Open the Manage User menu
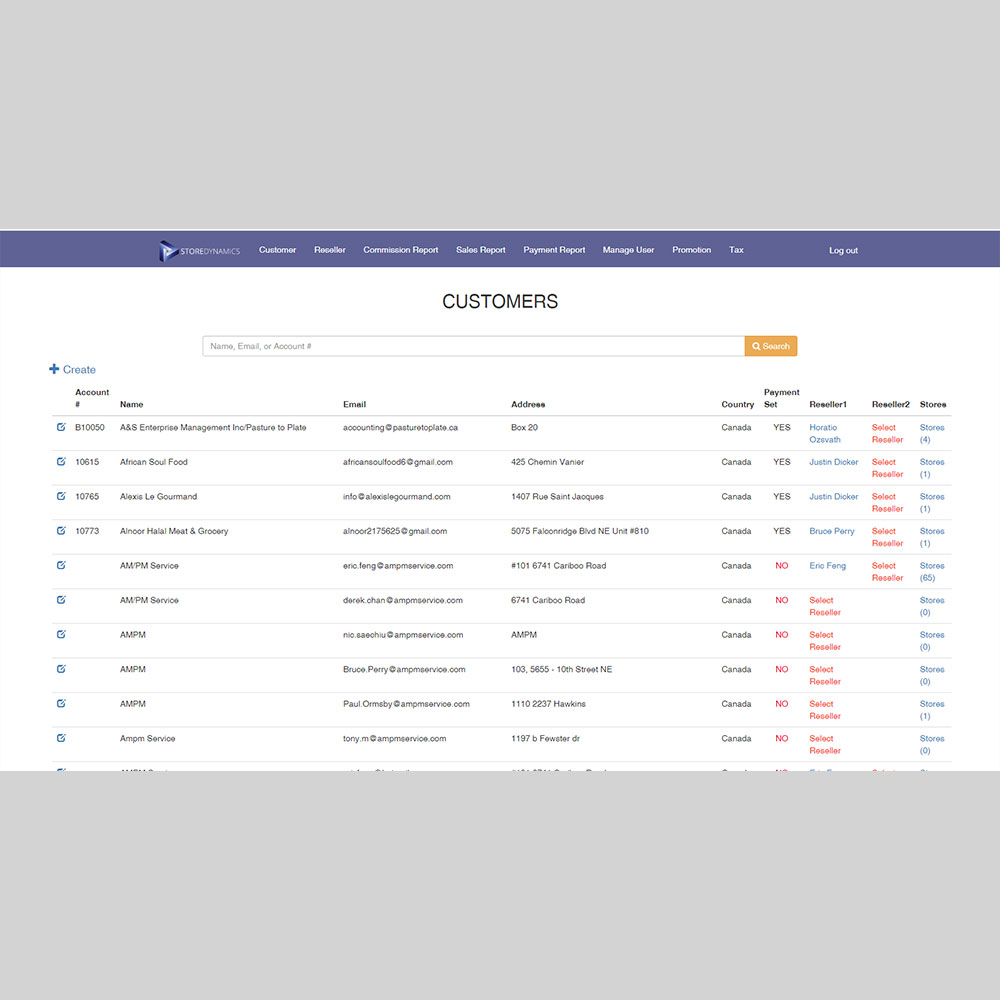The image size is (1000, 1000). (628, 250)
